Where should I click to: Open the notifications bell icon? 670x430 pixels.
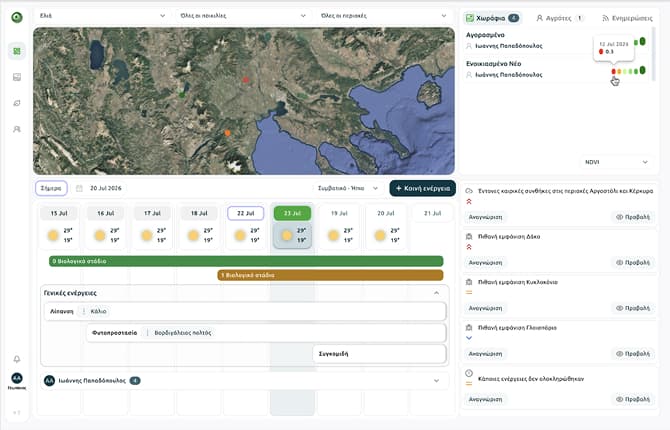[17, 359]
